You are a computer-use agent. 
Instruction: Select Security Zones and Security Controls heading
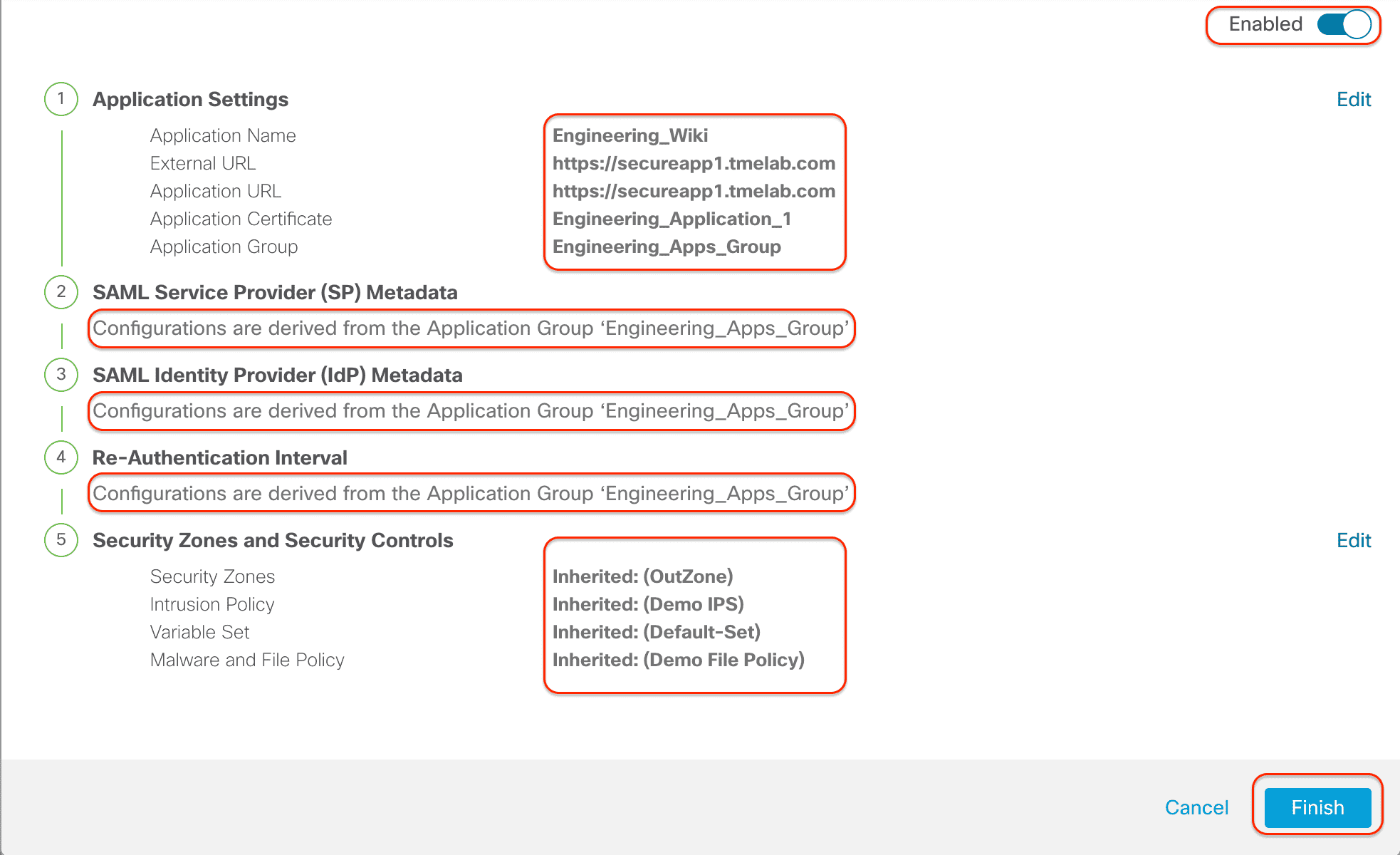pos(273,540)
